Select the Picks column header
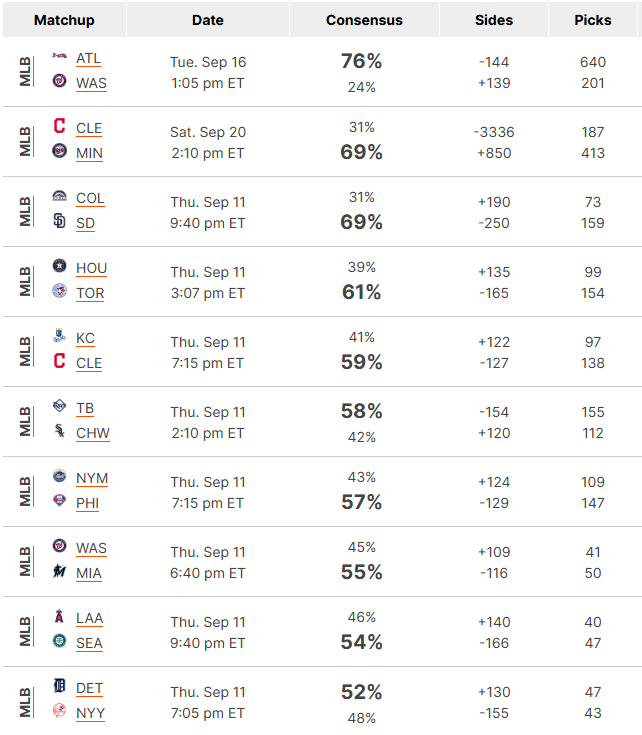The width and height of the screenshot is (642, 735). point(593,20)
